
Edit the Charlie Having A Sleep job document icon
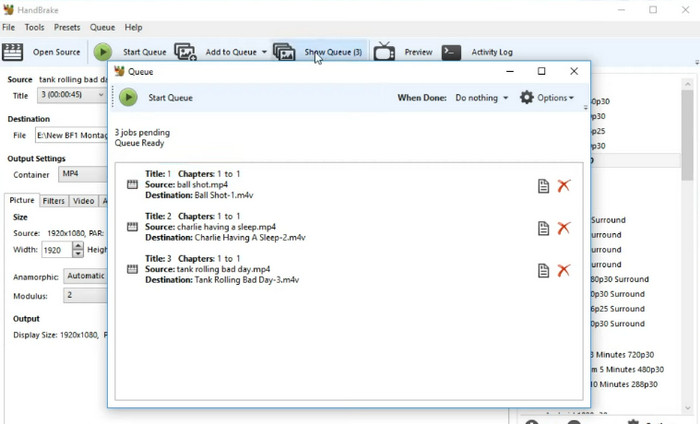(543, 228)
